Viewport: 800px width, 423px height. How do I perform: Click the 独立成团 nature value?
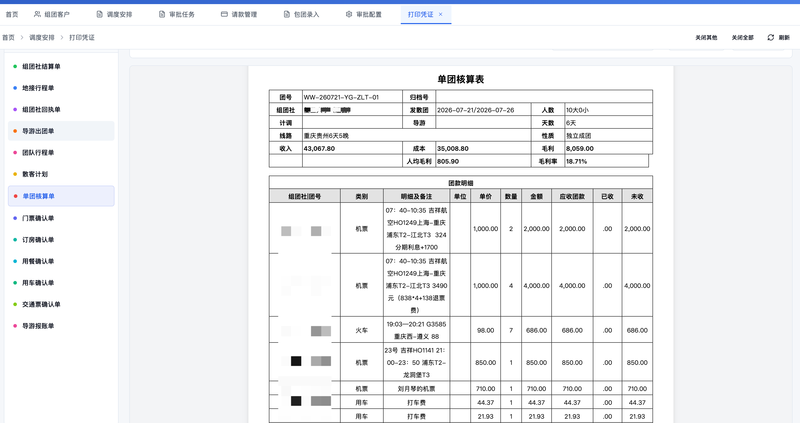pyautogui.click(x=579, y=136)
